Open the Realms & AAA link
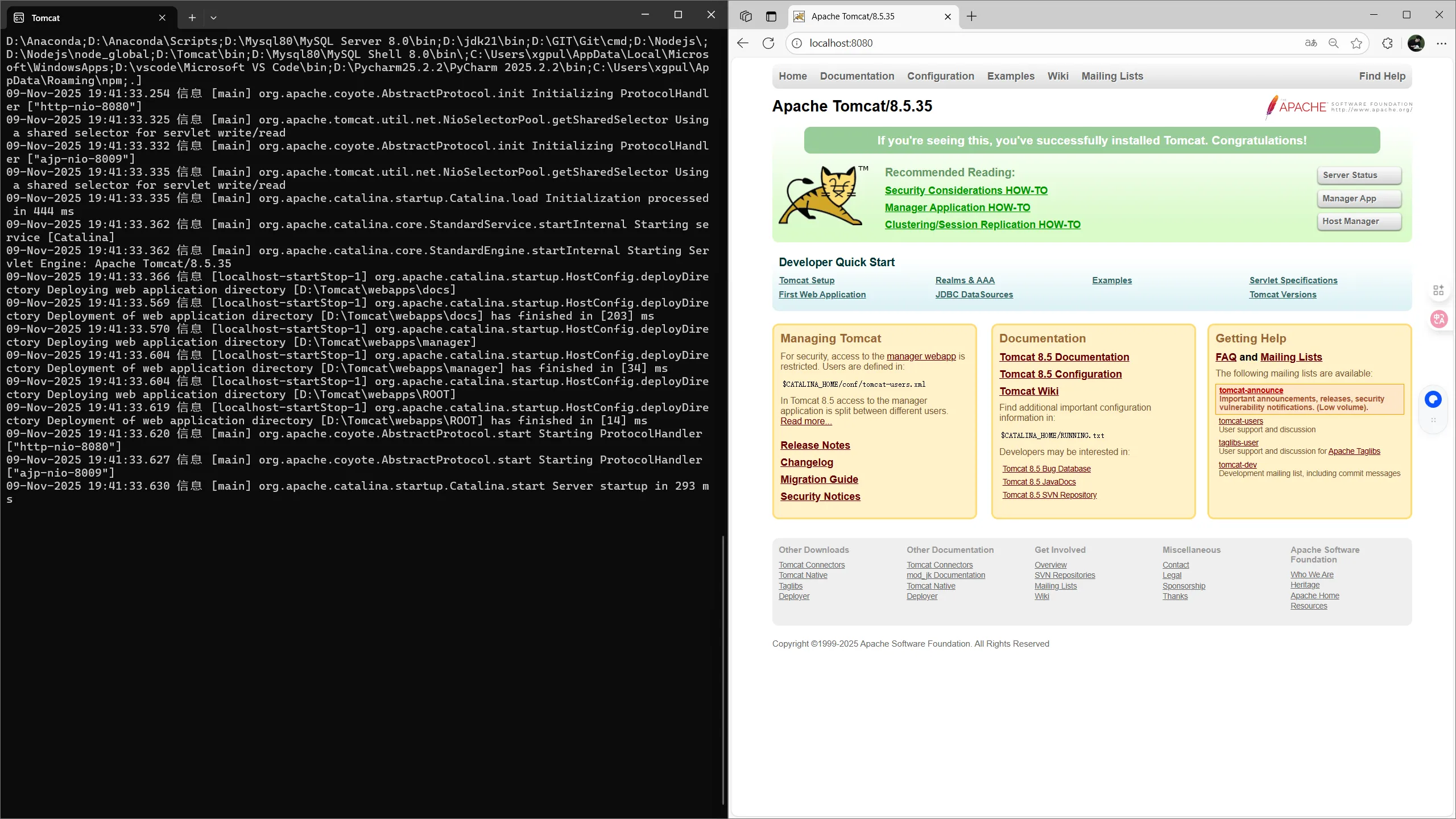The image size is (1456, 819). tap(965, 280)
